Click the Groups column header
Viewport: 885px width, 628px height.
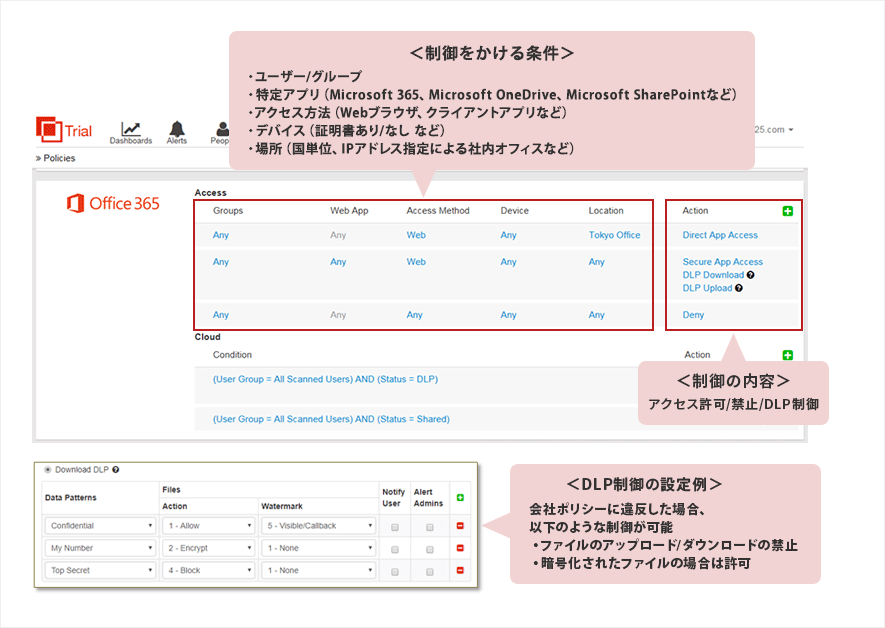(x=228, y=210)
